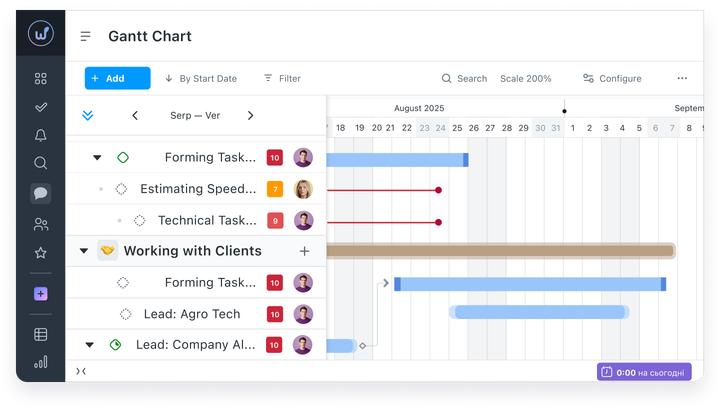
Task: Collapse the Working with Clients group
Action: point(84,251)
